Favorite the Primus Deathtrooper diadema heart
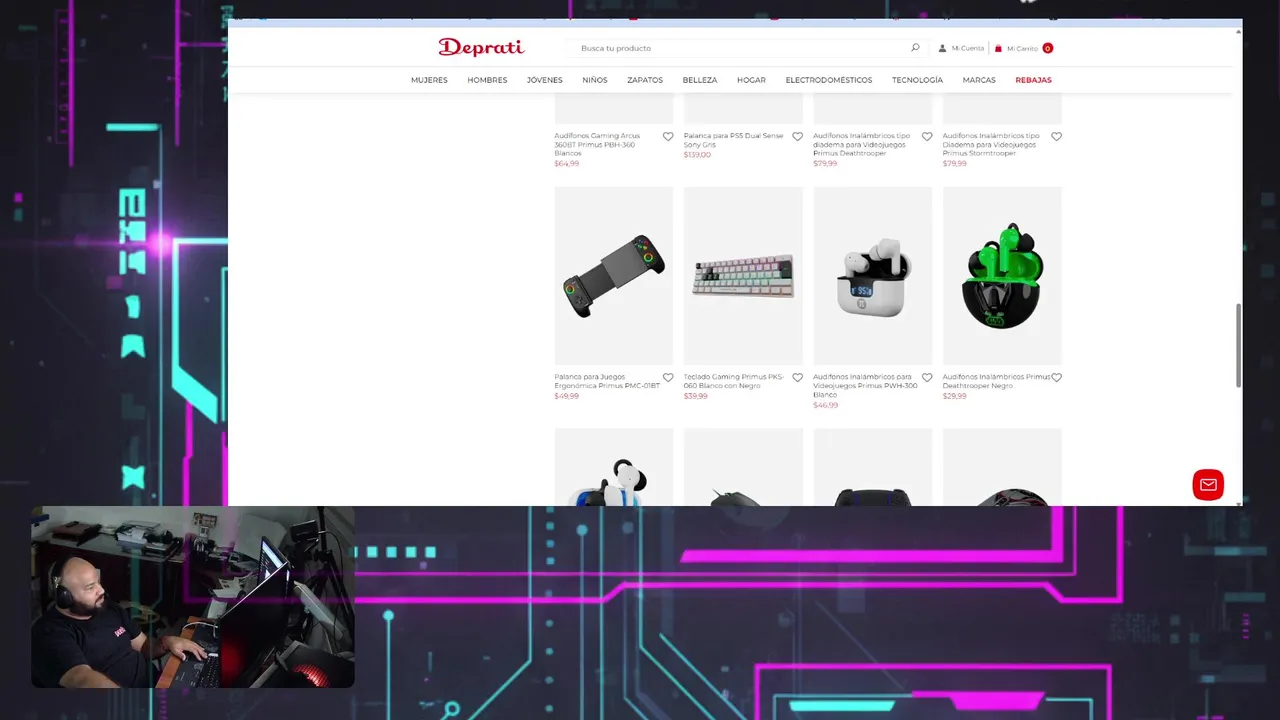 click(x=927, y=137)
